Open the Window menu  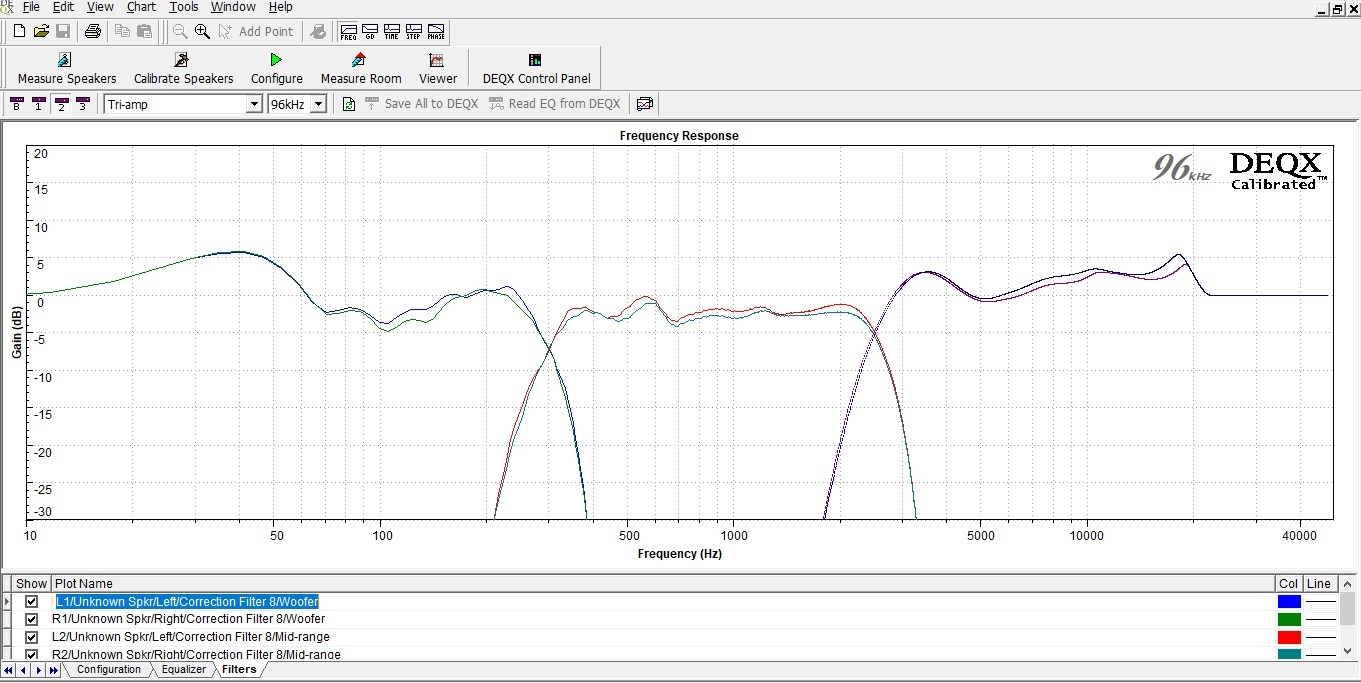pyautogui.click(x=233, y=7)
